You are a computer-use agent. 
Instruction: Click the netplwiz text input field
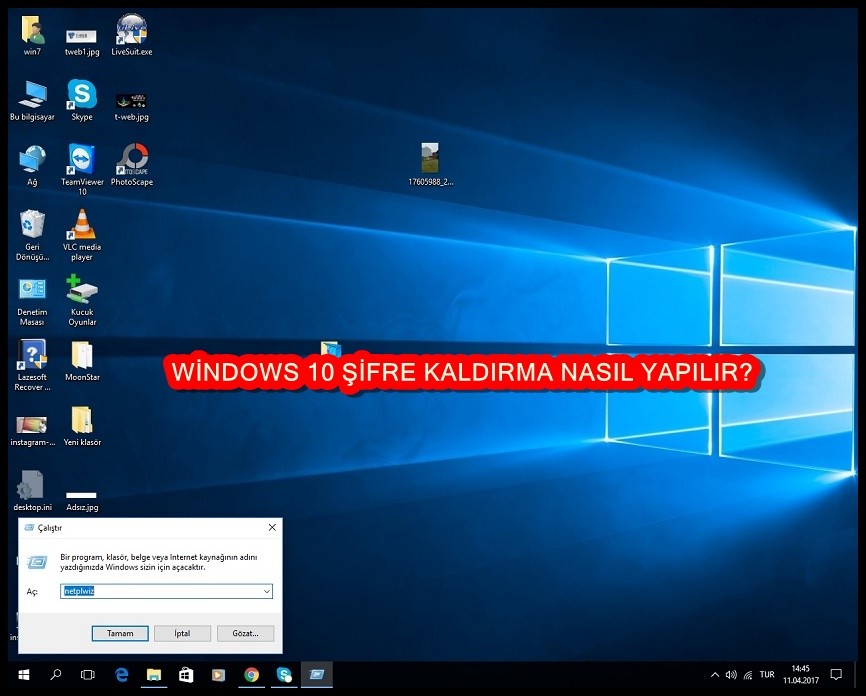coord(160,592)
